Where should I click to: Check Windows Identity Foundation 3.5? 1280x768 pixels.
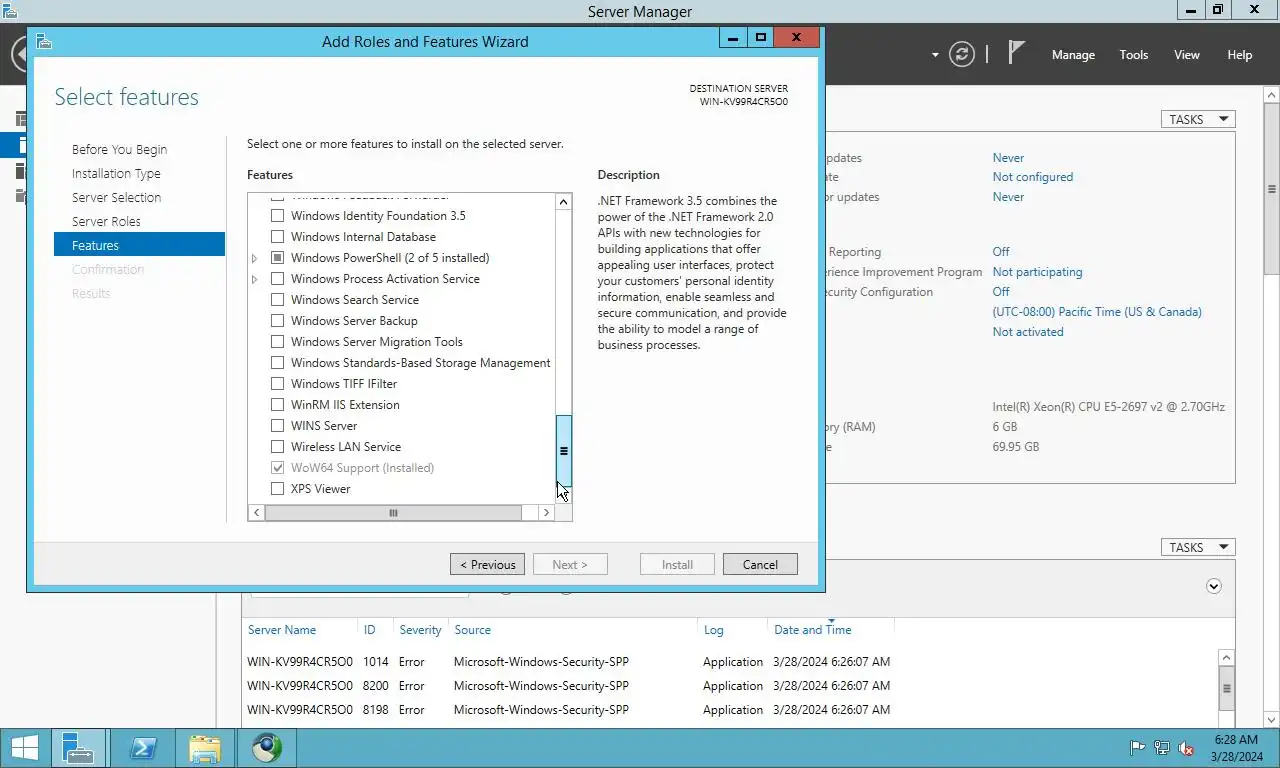[278, 216]
